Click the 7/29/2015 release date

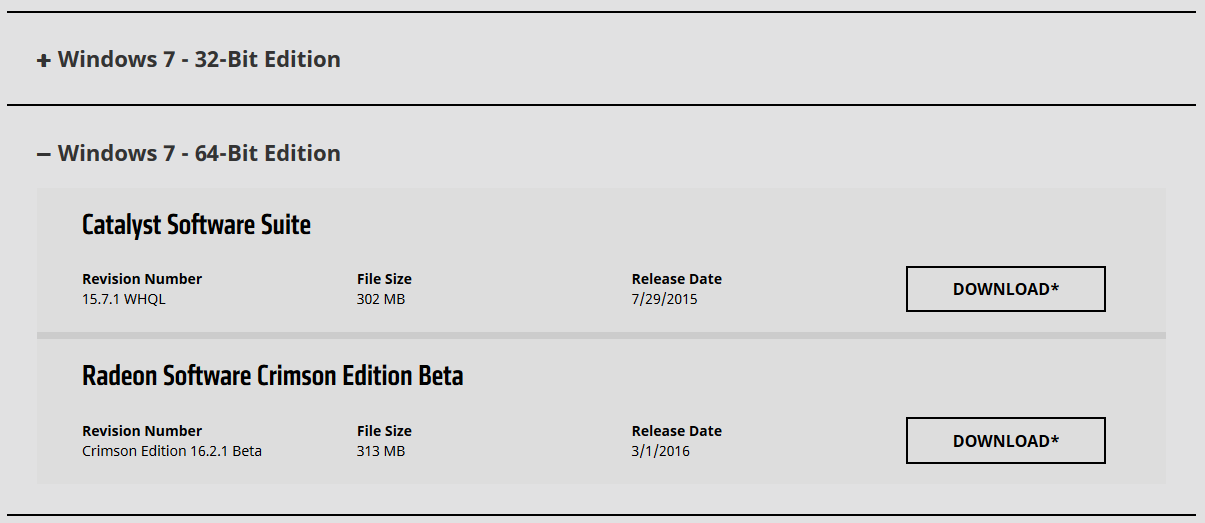click(665, 299)
